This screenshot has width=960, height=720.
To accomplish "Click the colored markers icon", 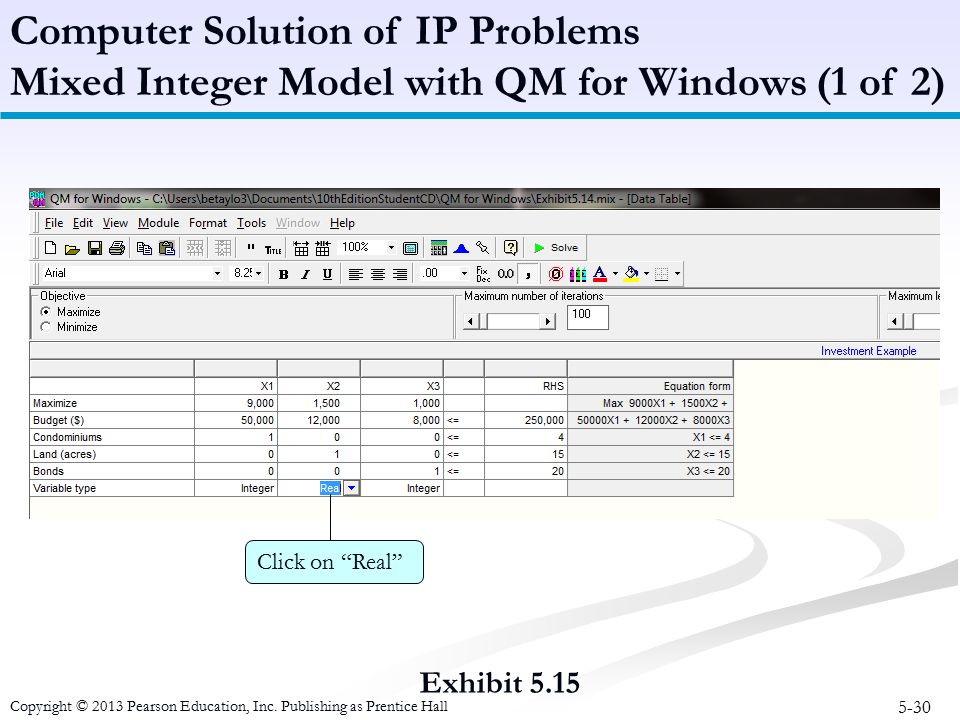I will coord(577,274).
